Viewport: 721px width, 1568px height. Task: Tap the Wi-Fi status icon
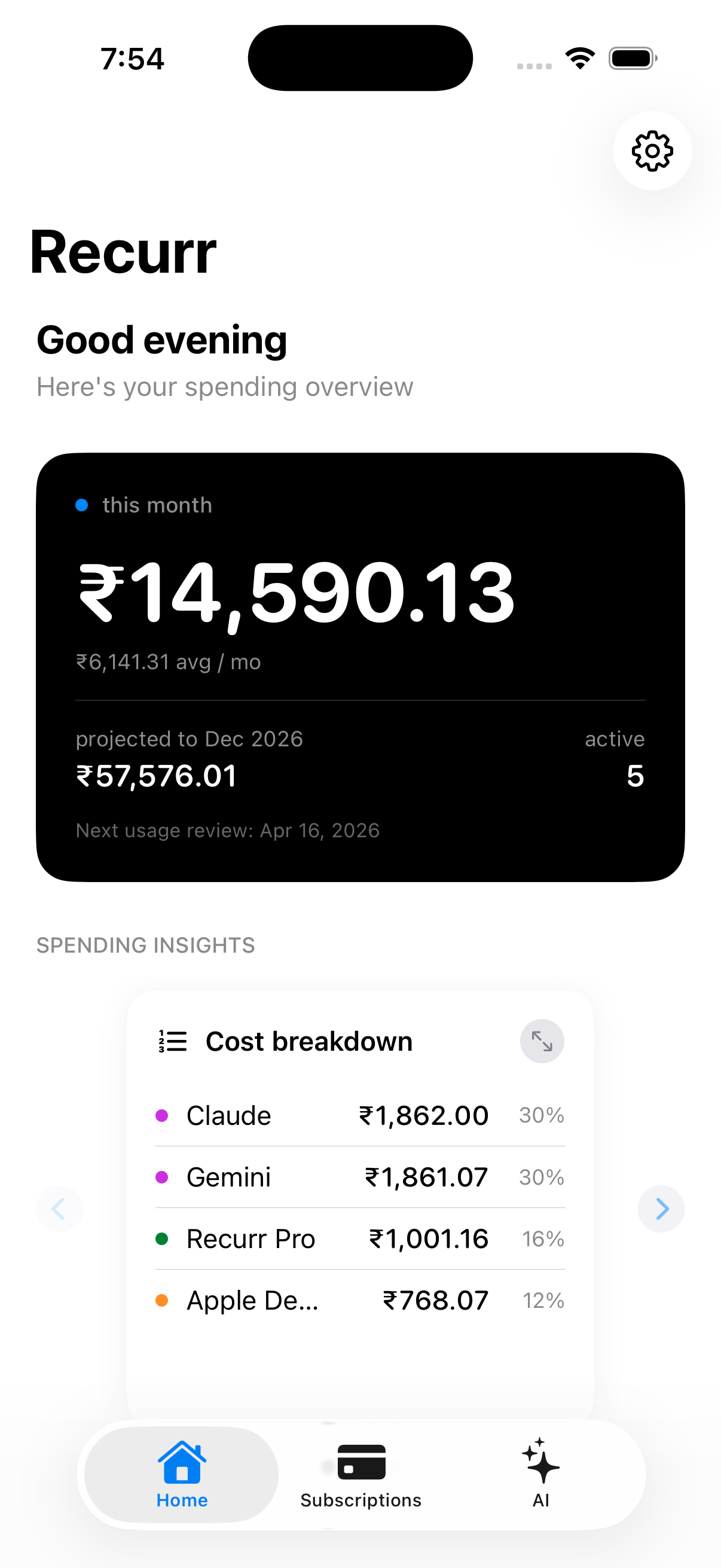coord(580,59)
